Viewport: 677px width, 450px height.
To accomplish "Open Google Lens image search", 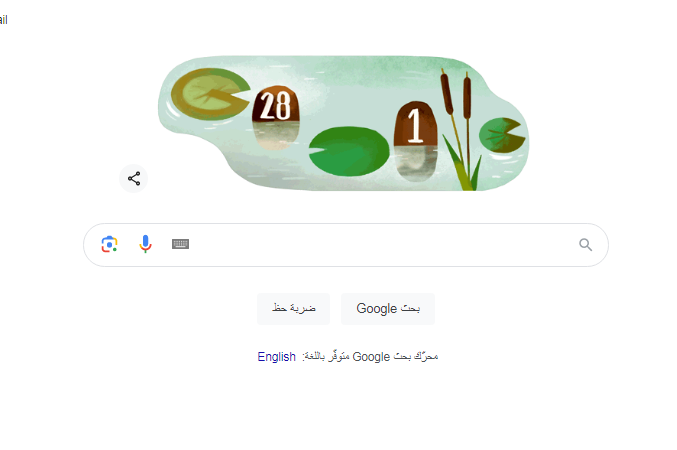I will pyautogui.click(x=109, y=244).
